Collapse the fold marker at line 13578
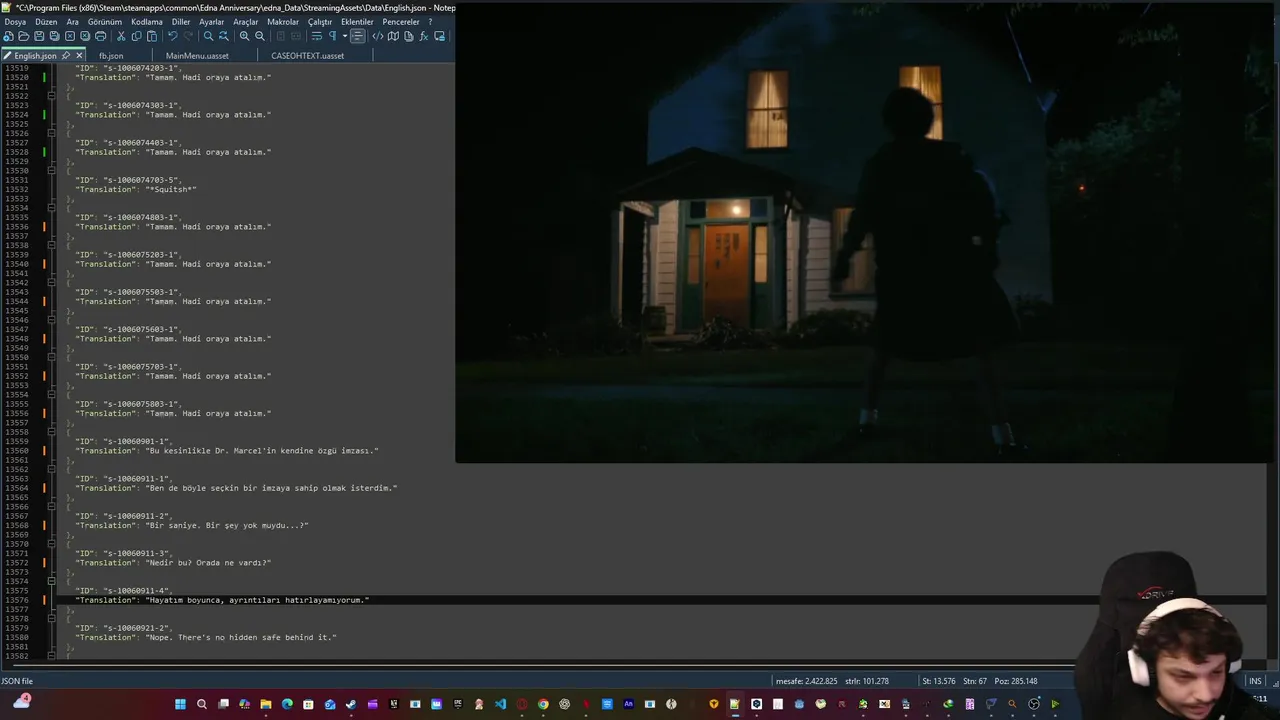Screen dimensions: 1280x720 [52, 619]
